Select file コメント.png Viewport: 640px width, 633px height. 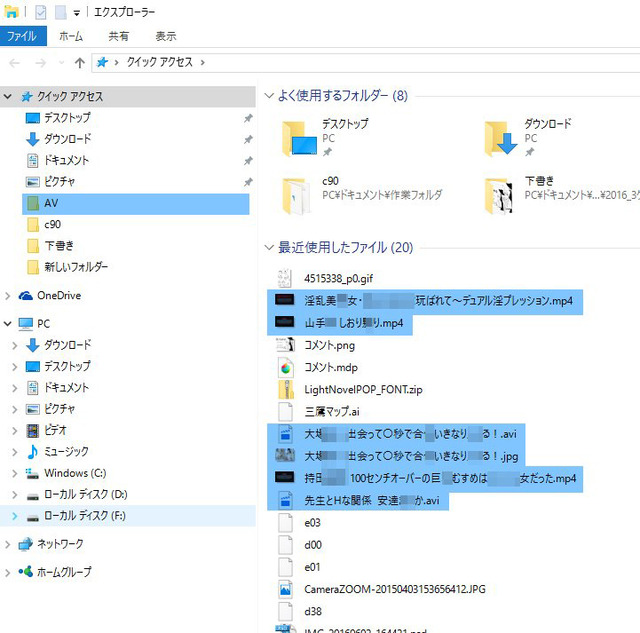pos(329,345)
